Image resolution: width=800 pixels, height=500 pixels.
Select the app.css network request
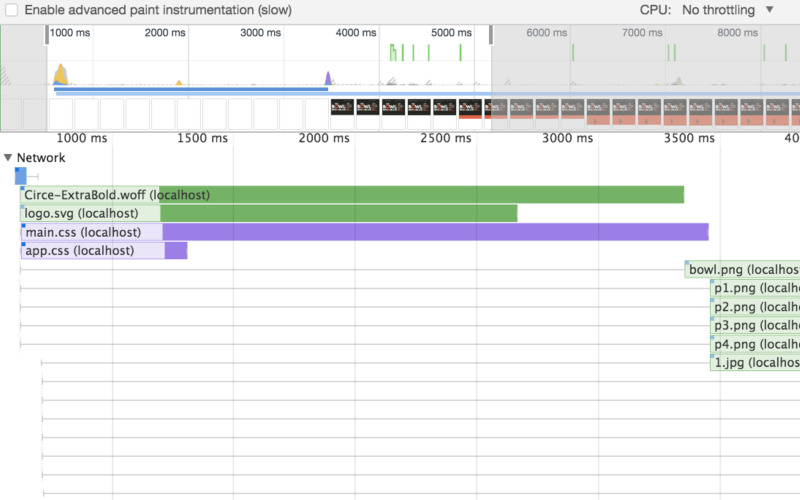[104, 251]
